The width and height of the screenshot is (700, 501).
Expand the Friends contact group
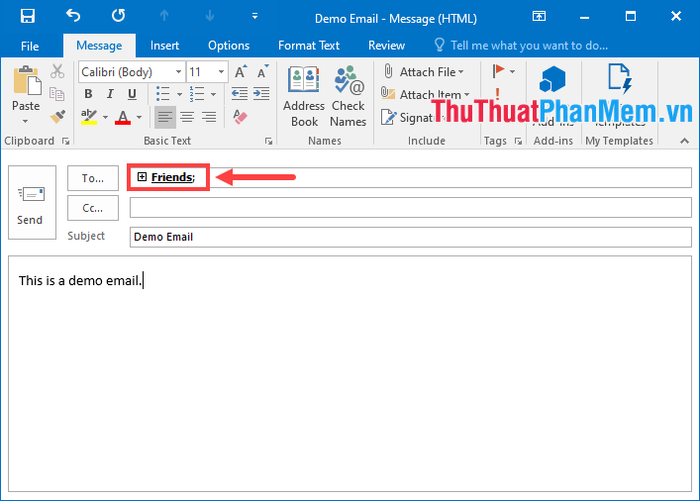pyautogui.click(x=142, y=177)
